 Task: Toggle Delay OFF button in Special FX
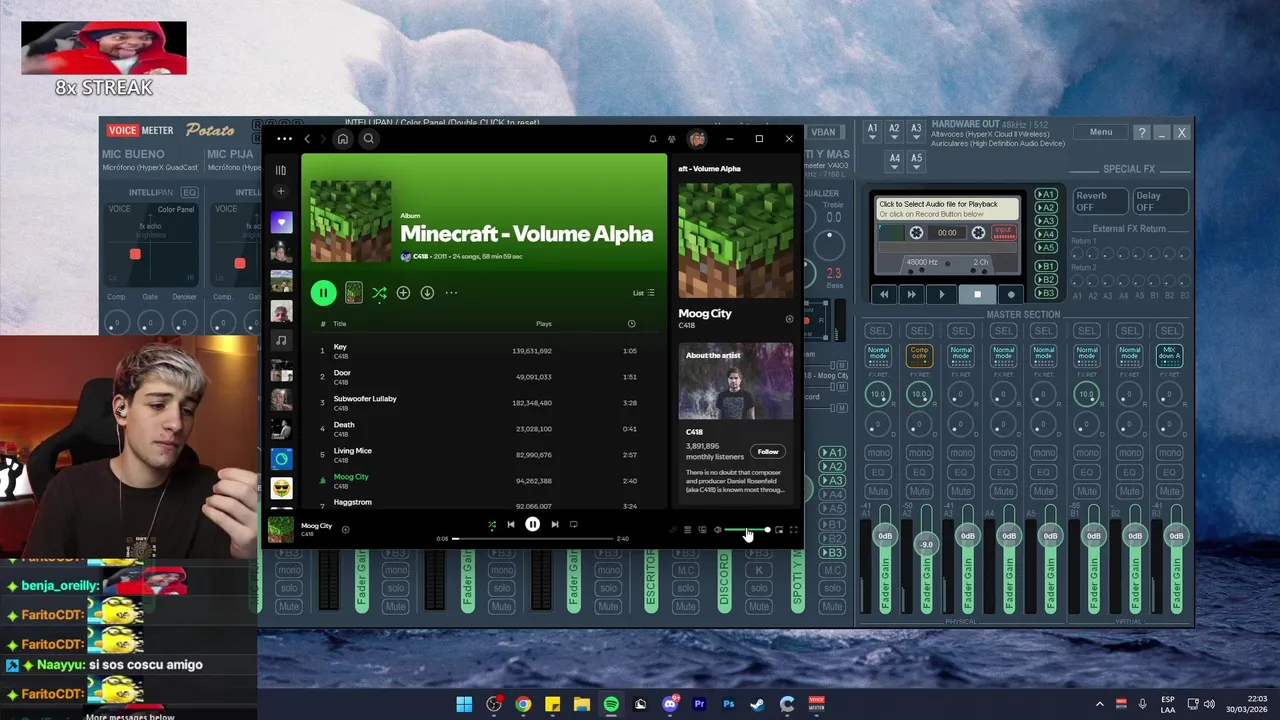[x=1160, y=201]
